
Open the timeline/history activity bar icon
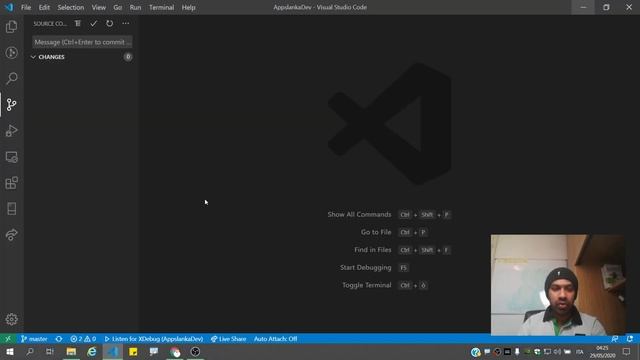(x=11, y=53)
